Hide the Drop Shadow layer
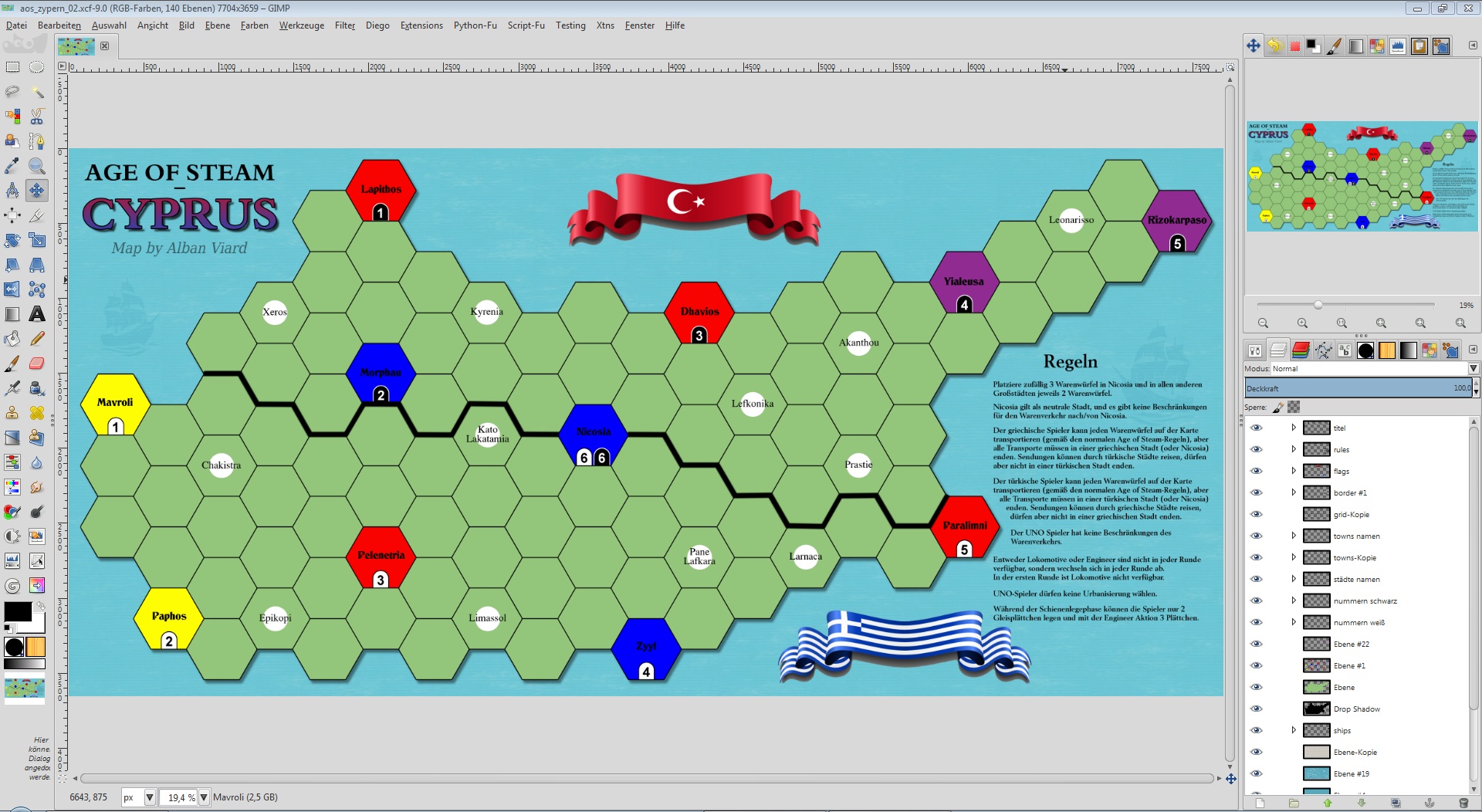1482x812 pixels. tap(1256, 709)
